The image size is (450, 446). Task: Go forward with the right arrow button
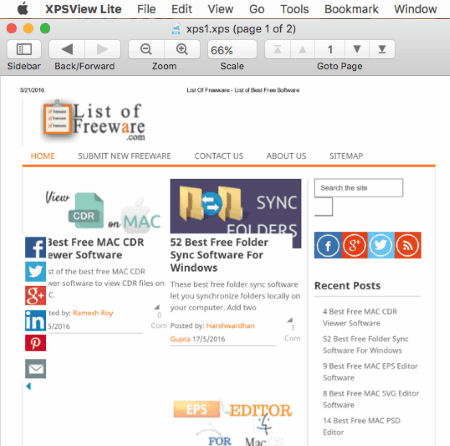coord(102,49)
